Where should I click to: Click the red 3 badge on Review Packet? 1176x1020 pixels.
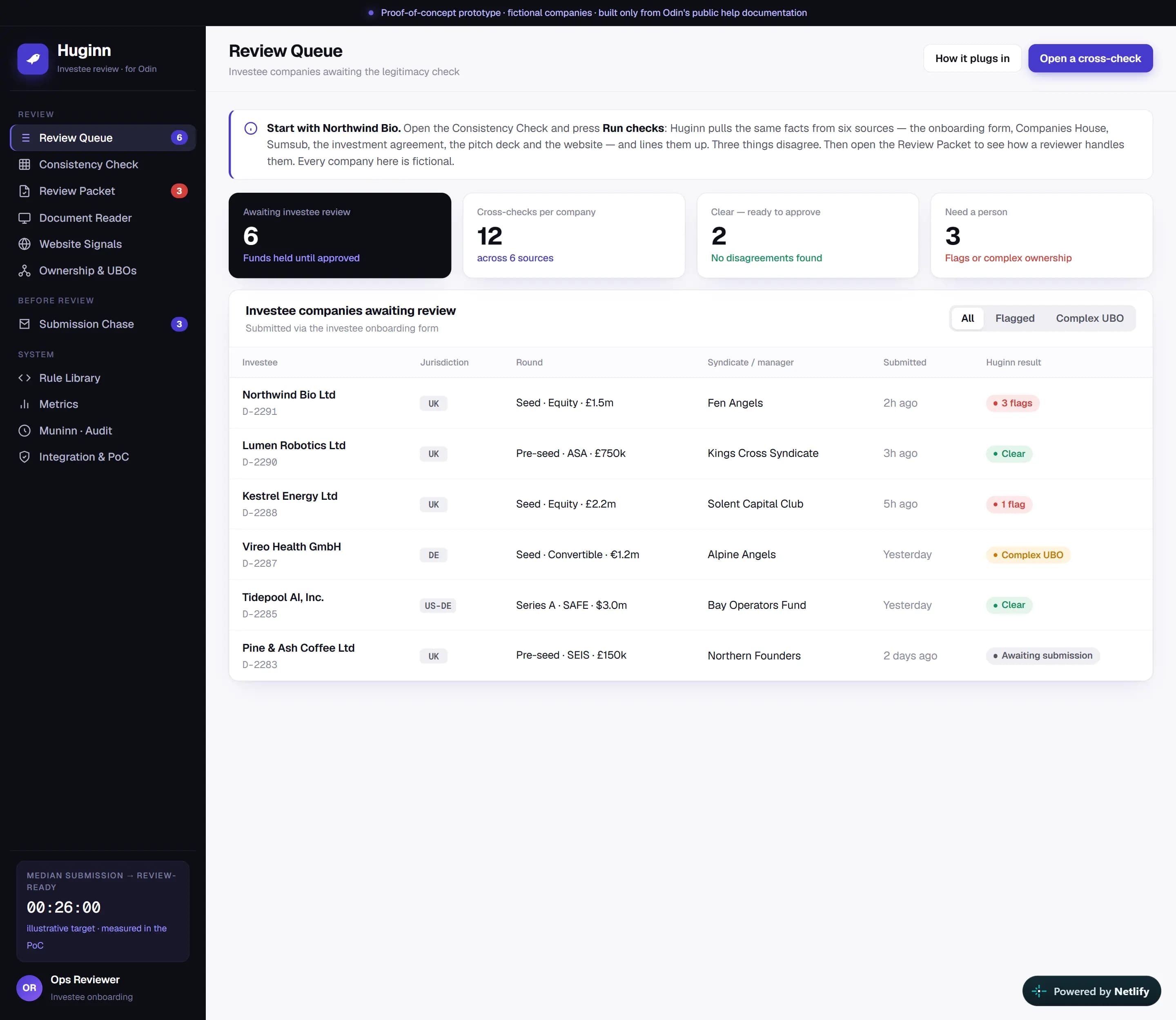(179, 191)
